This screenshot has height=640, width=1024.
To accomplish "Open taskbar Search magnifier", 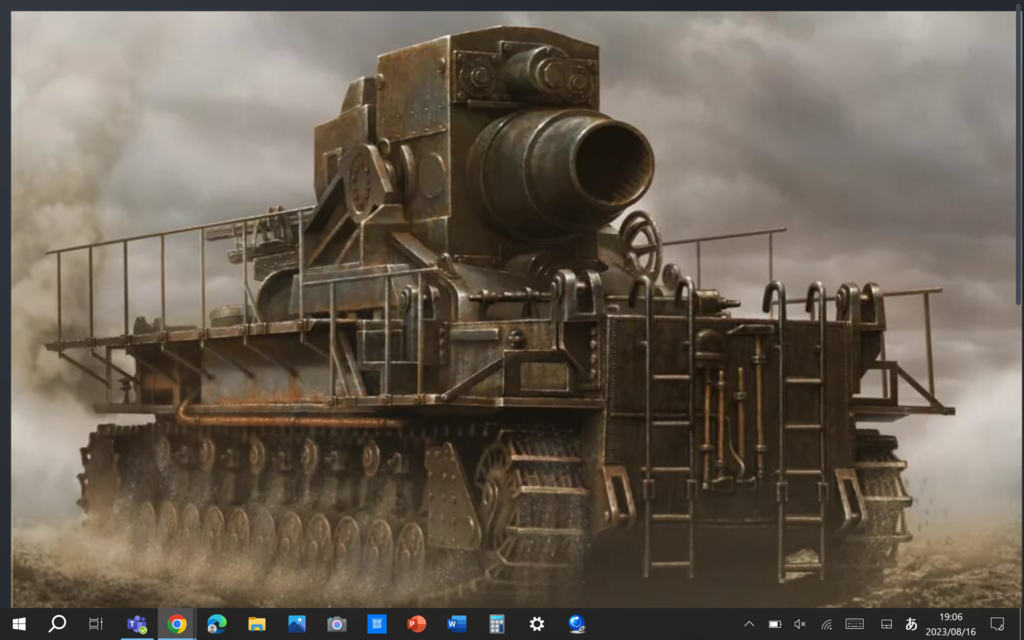I will pos(57,624).
